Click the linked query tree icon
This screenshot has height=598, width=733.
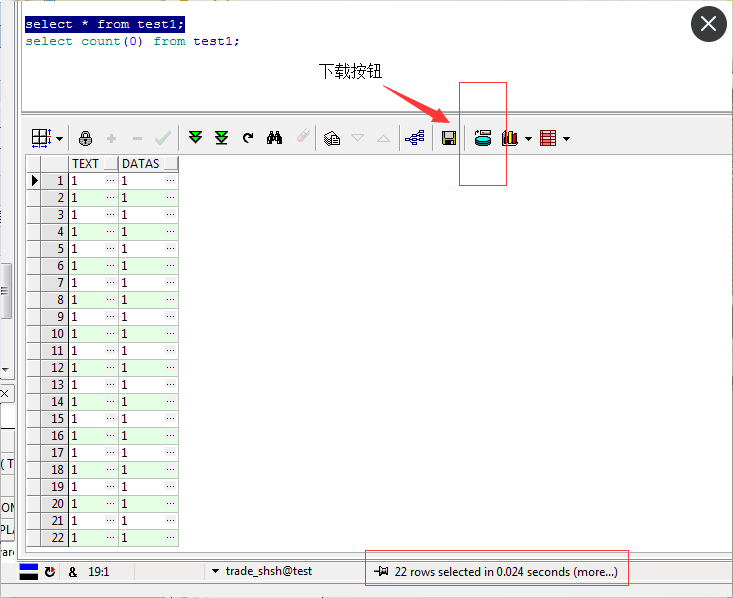point(415,138)
